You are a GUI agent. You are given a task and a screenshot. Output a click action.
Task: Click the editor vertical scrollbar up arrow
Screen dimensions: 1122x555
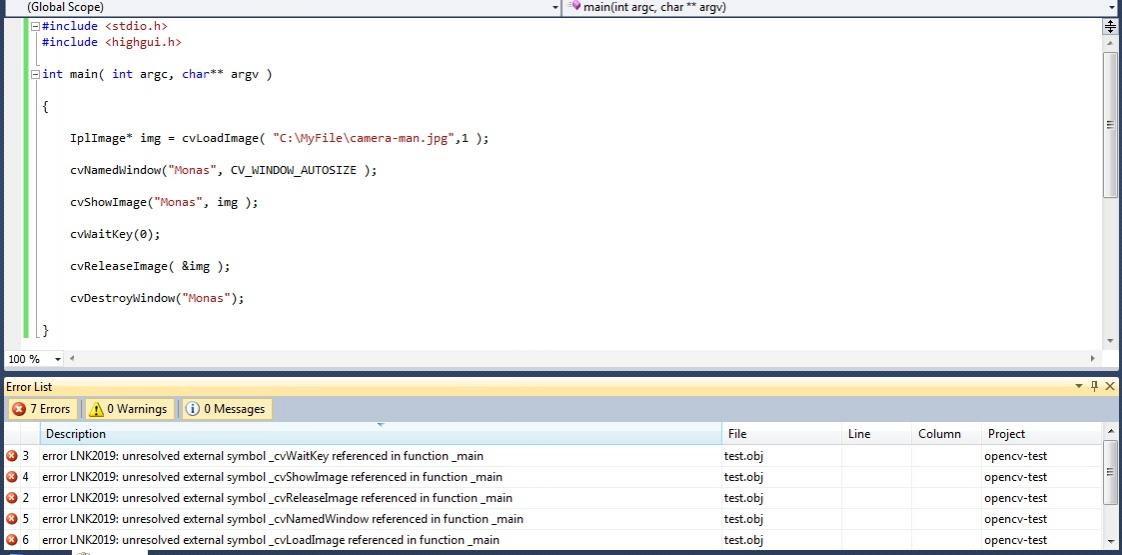(x=1110, y=43)
